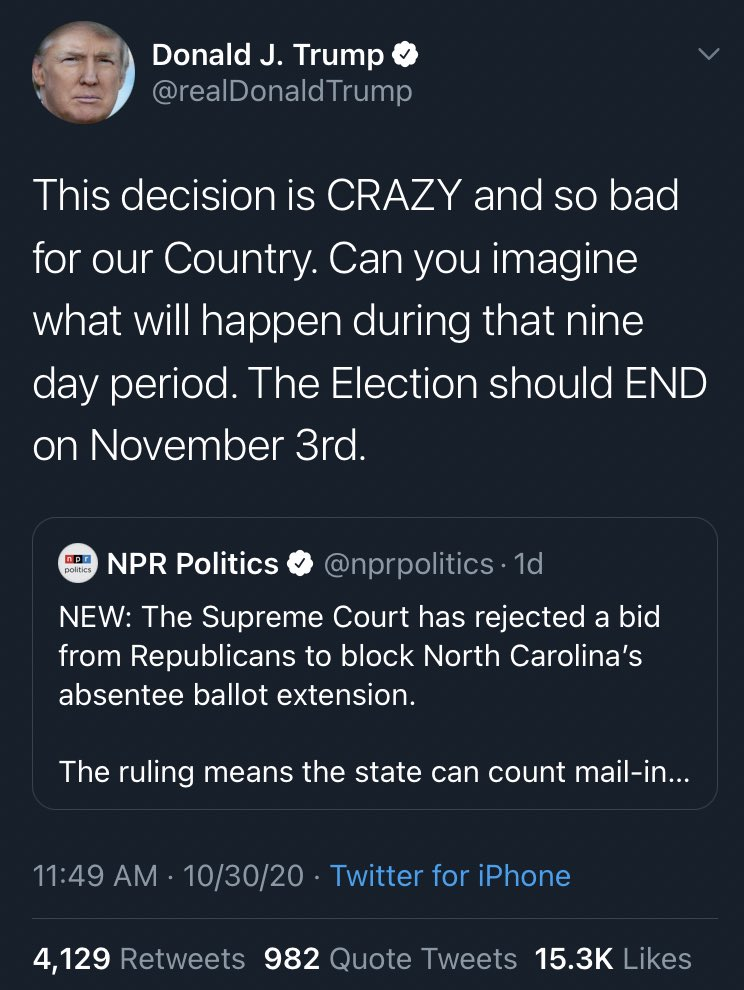Open the Twitter for iPhone source link

click(450, 876)
